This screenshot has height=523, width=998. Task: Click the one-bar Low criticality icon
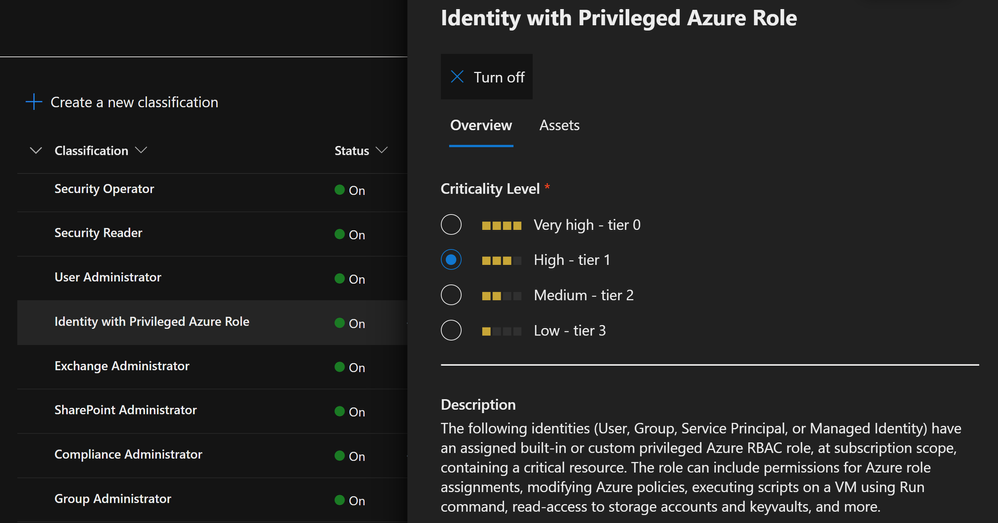[501, 331]
